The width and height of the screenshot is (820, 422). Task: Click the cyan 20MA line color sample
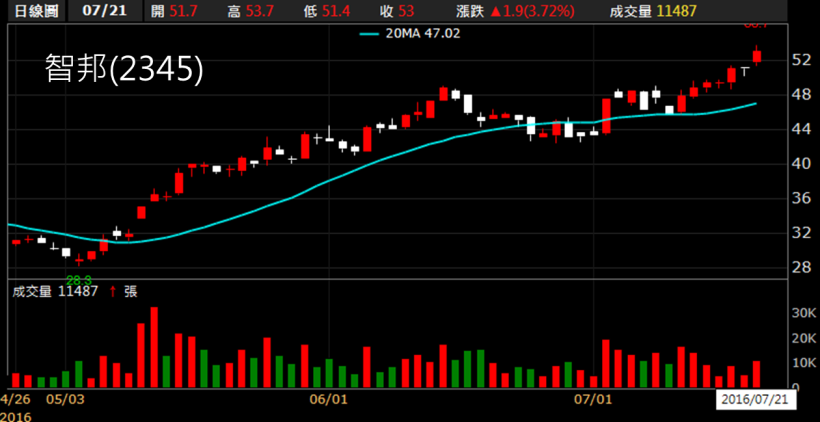point(371,35)
